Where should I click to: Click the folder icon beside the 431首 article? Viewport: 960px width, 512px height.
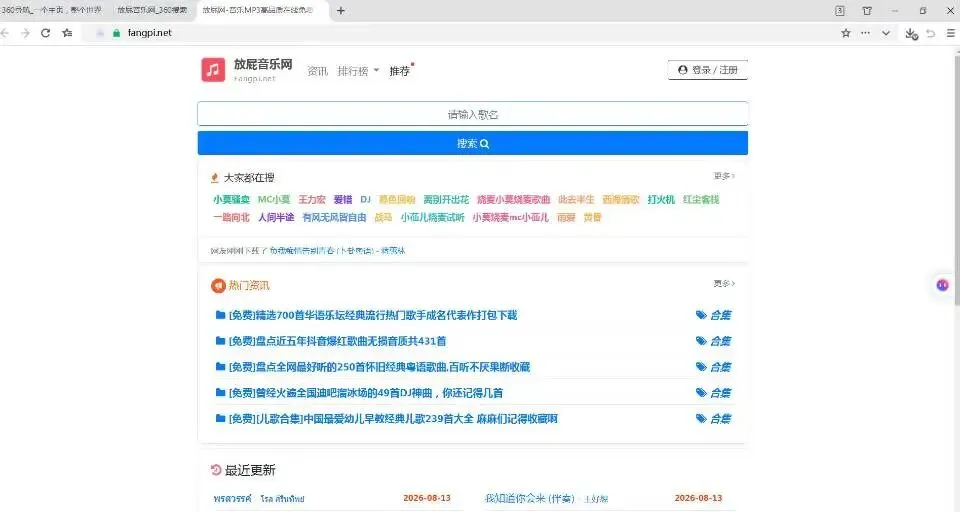pyautogui.click(x=220, y=341)
